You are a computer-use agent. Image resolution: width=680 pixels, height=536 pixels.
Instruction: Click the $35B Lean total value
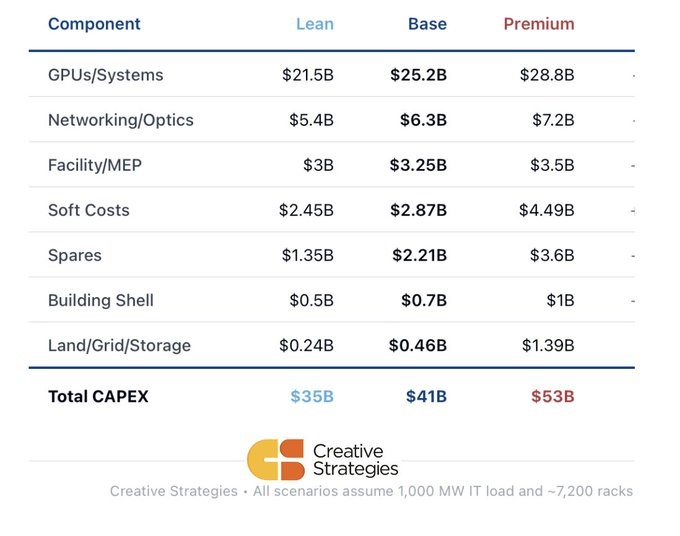pos(312,396)
